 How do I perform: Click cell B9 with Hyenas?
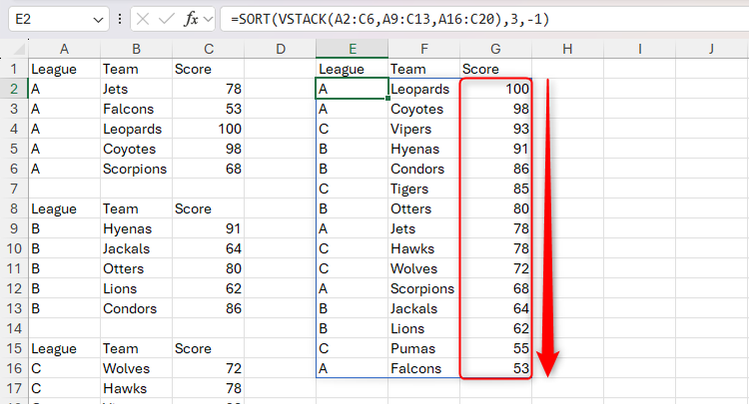[x=136, y=229]
